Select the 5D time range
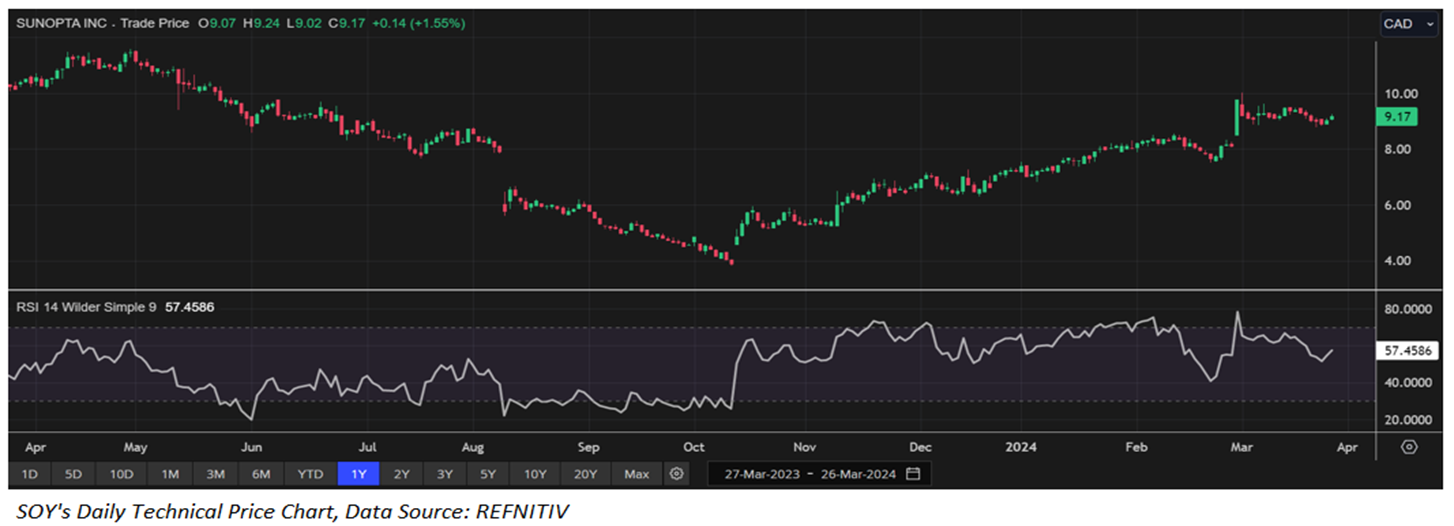Screen dimensions: 1454x526 75,473
